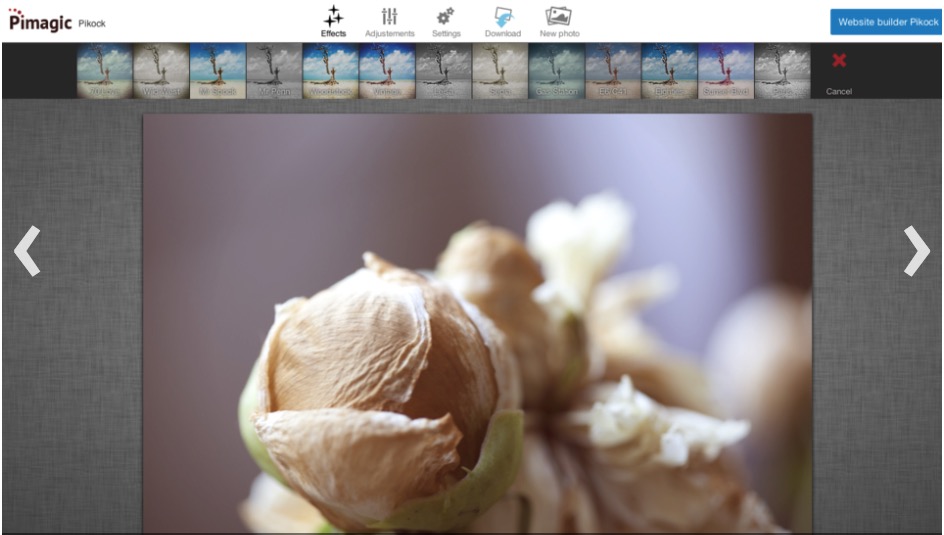The image size is (944, 535).
Task: Load a New photo
Action: click(559, 21)
